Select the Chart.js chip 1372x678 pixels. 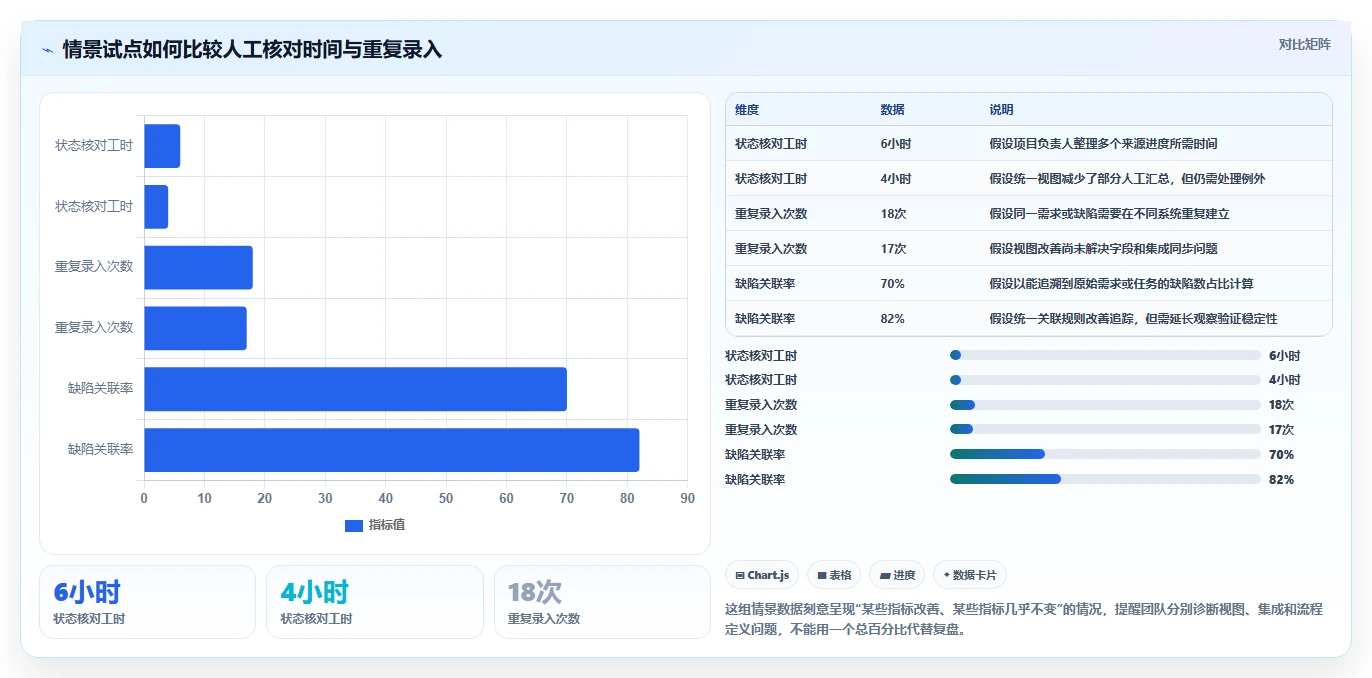point(762,575)
